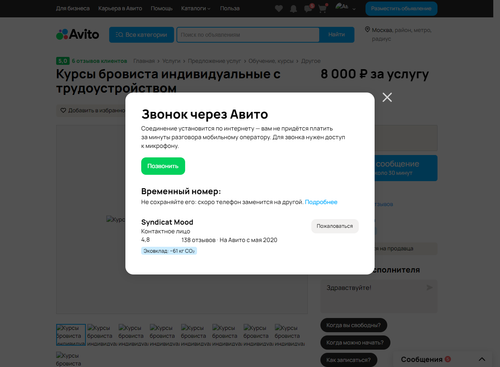500x367 pixels.
Task: Select quick reply Когда вы свободны?
Action: [x=353, y=325]
